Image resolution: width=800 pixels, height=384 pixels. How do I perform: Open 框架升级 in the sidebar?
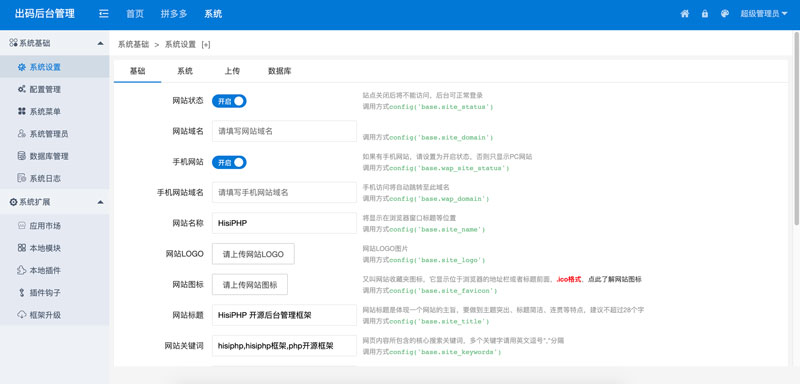[x=45, y=315]
